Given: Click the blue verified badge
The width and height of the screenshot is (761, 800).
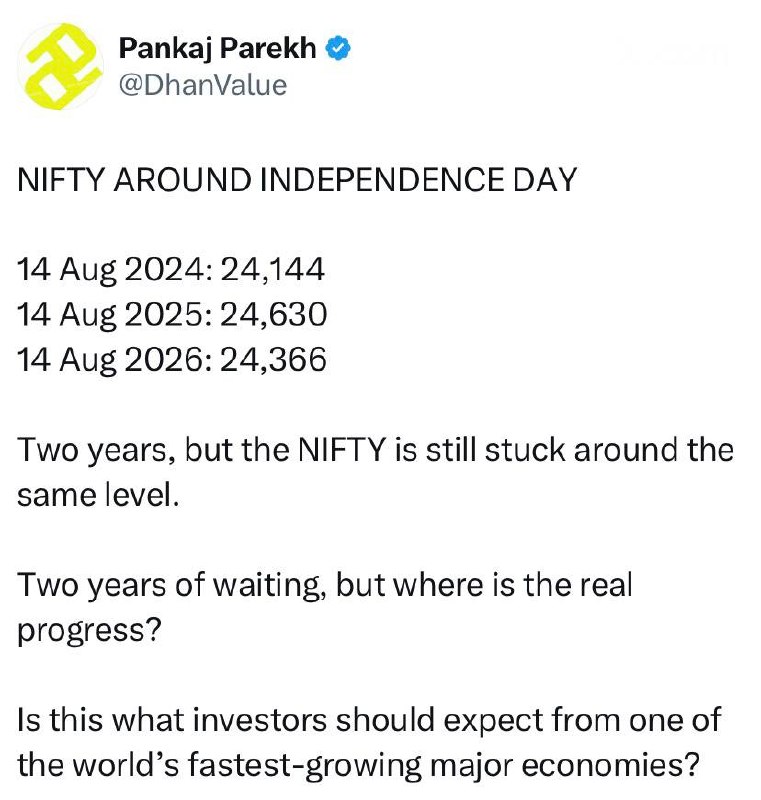Looking at the screenshot, I should point(338,49).
